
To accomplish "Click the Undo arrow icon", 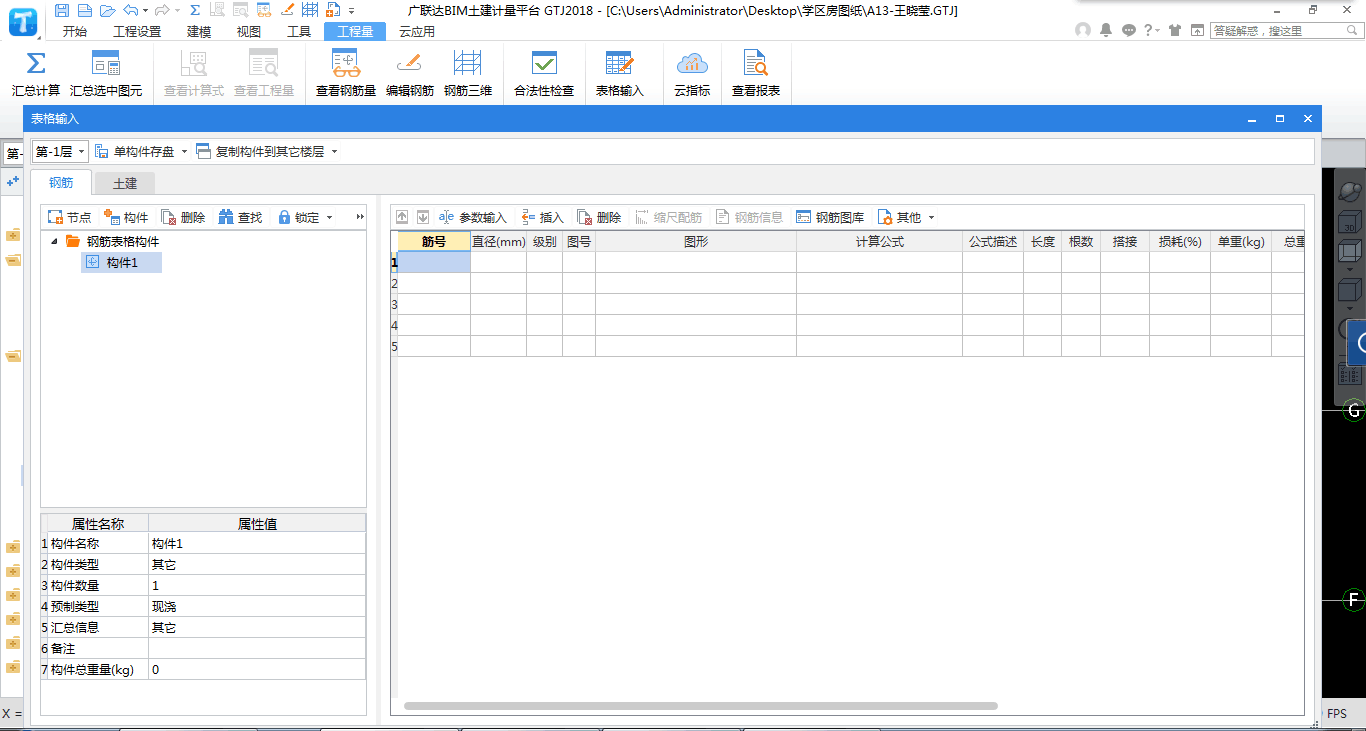I will click(x=130, y=10).
